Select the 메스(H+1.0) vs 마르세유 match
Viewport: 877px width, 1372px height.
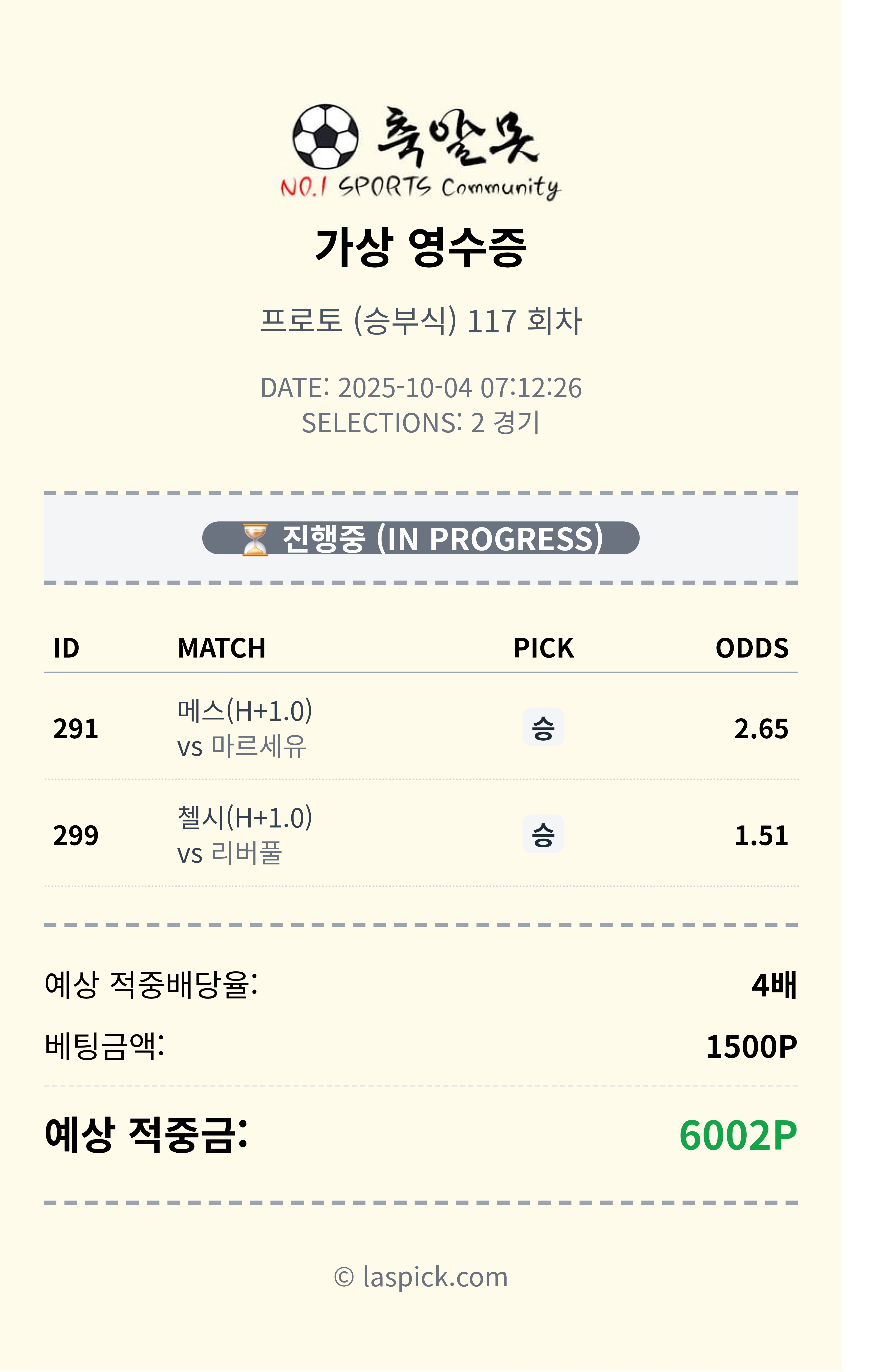tap(245, 728)
